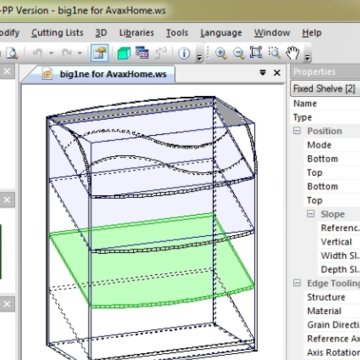Select the Mode property row
Image resolution: width=360 pixels, height=360 pixels.
point(332,145)
